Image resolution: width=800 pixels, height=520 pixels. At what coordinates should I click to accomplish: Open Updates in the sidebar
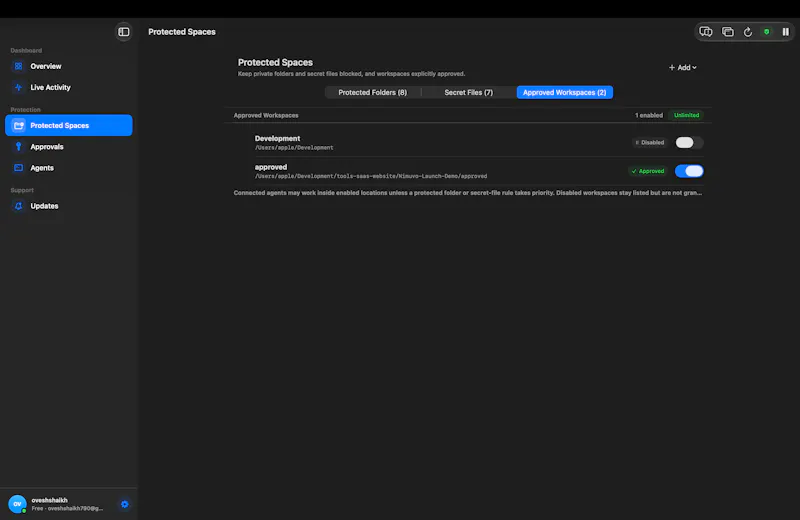coord(69,206)
